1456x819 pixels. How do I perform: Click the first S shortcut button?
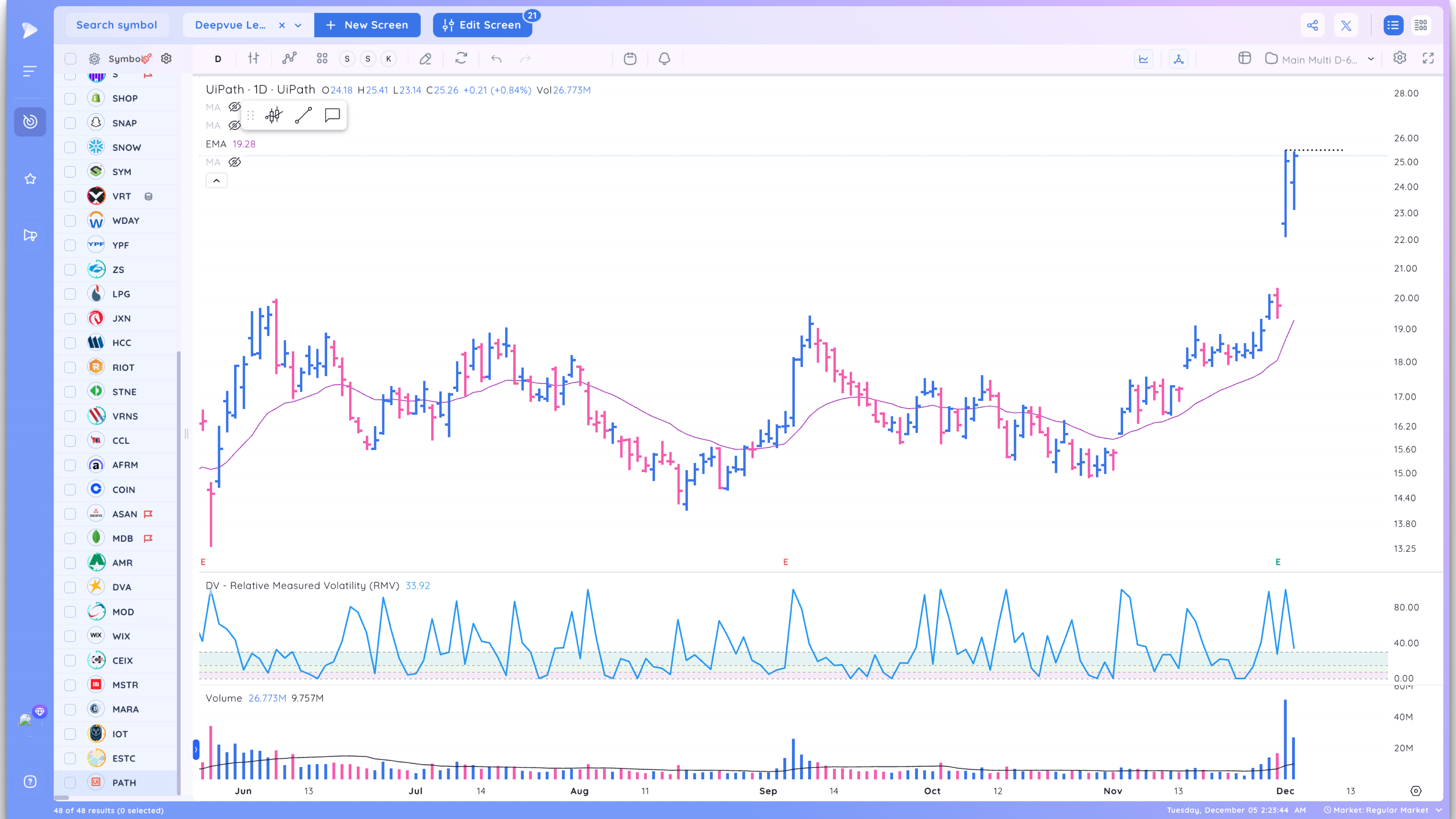pyautogui.click(x=347, y=59)
